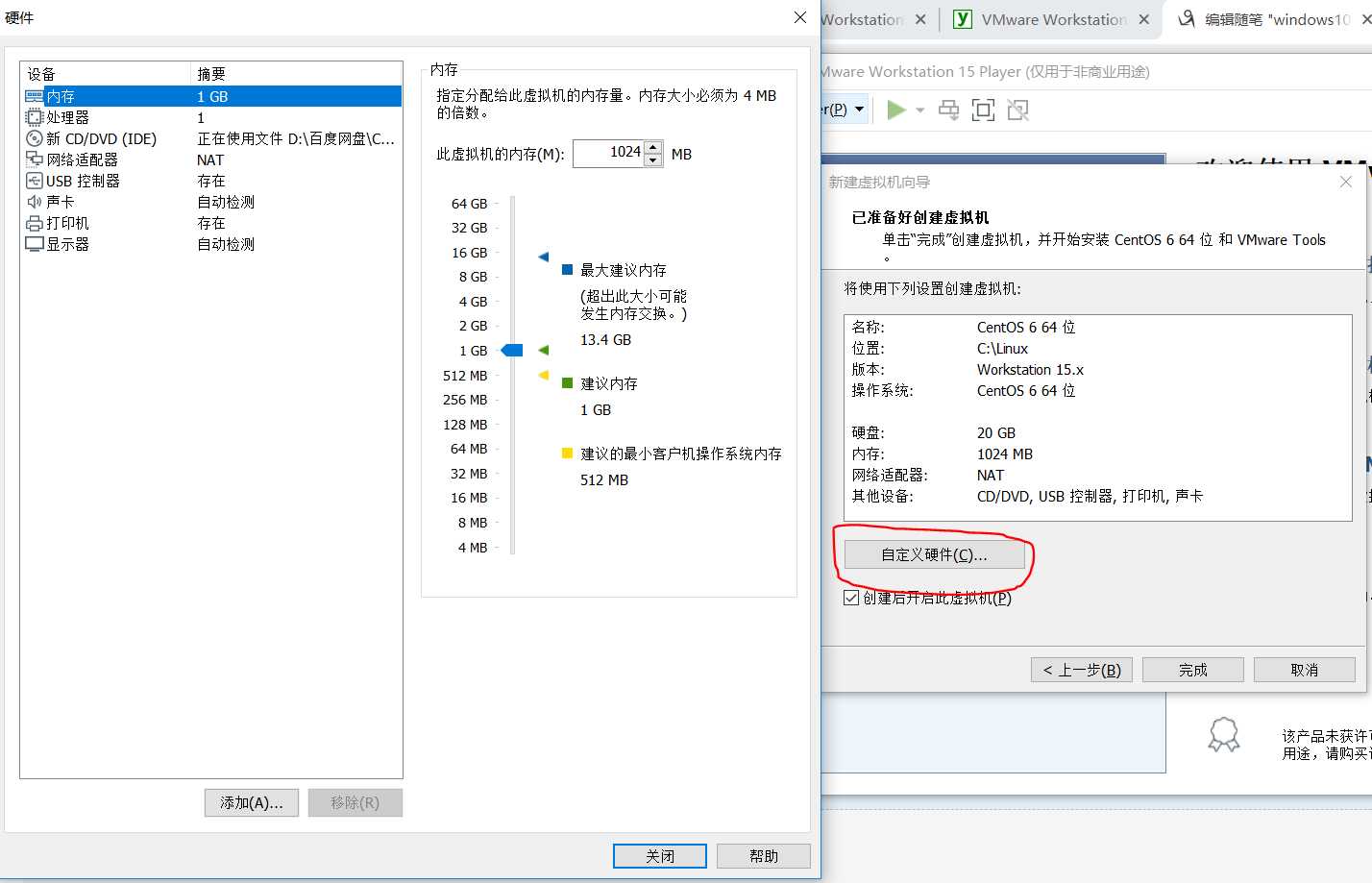The image size is (1372, 883).
Task: Click the CD/DVD file path summary text
Action: click(x=296, y=138)
